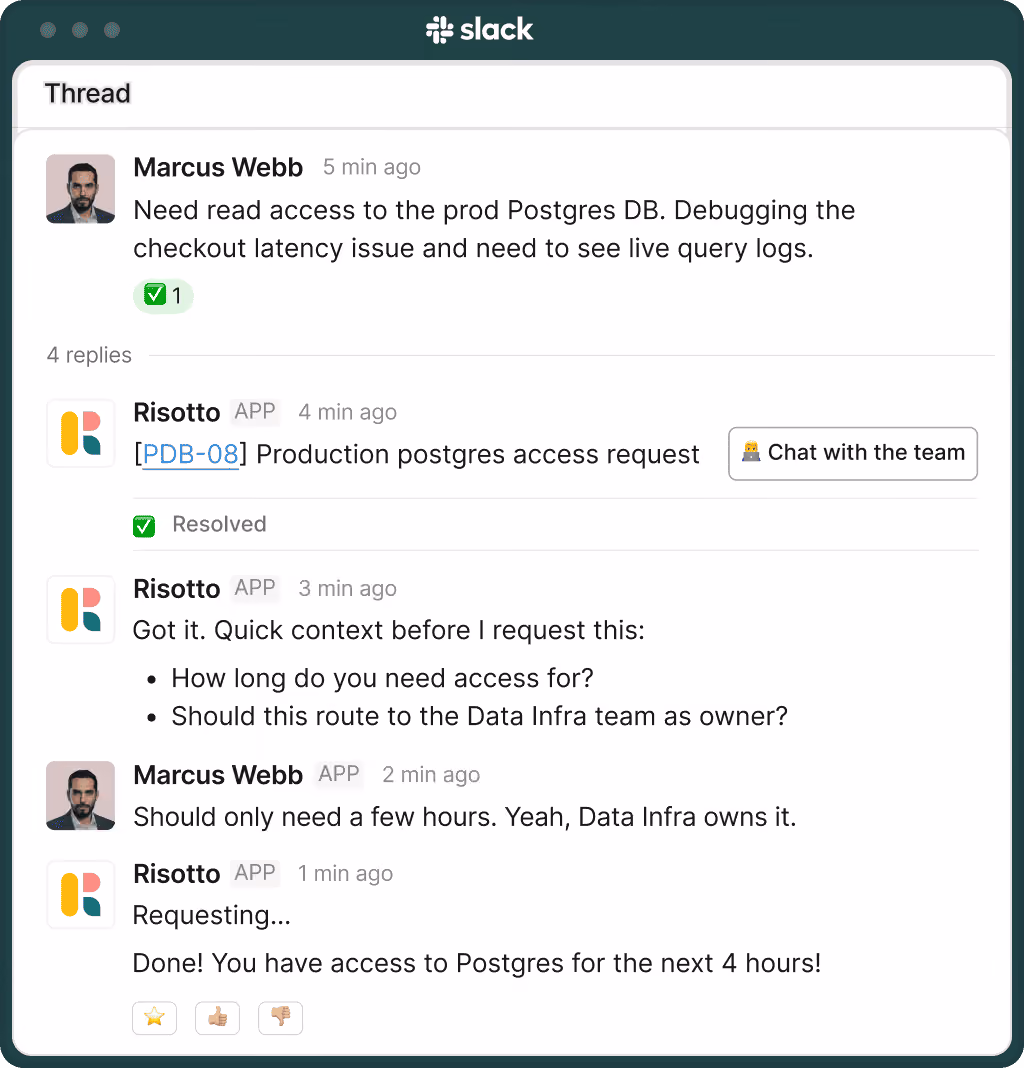This screenshot has height=1068, width=1024.
Task: Click the thumbs up feedback button
Action: point(217,1018)
